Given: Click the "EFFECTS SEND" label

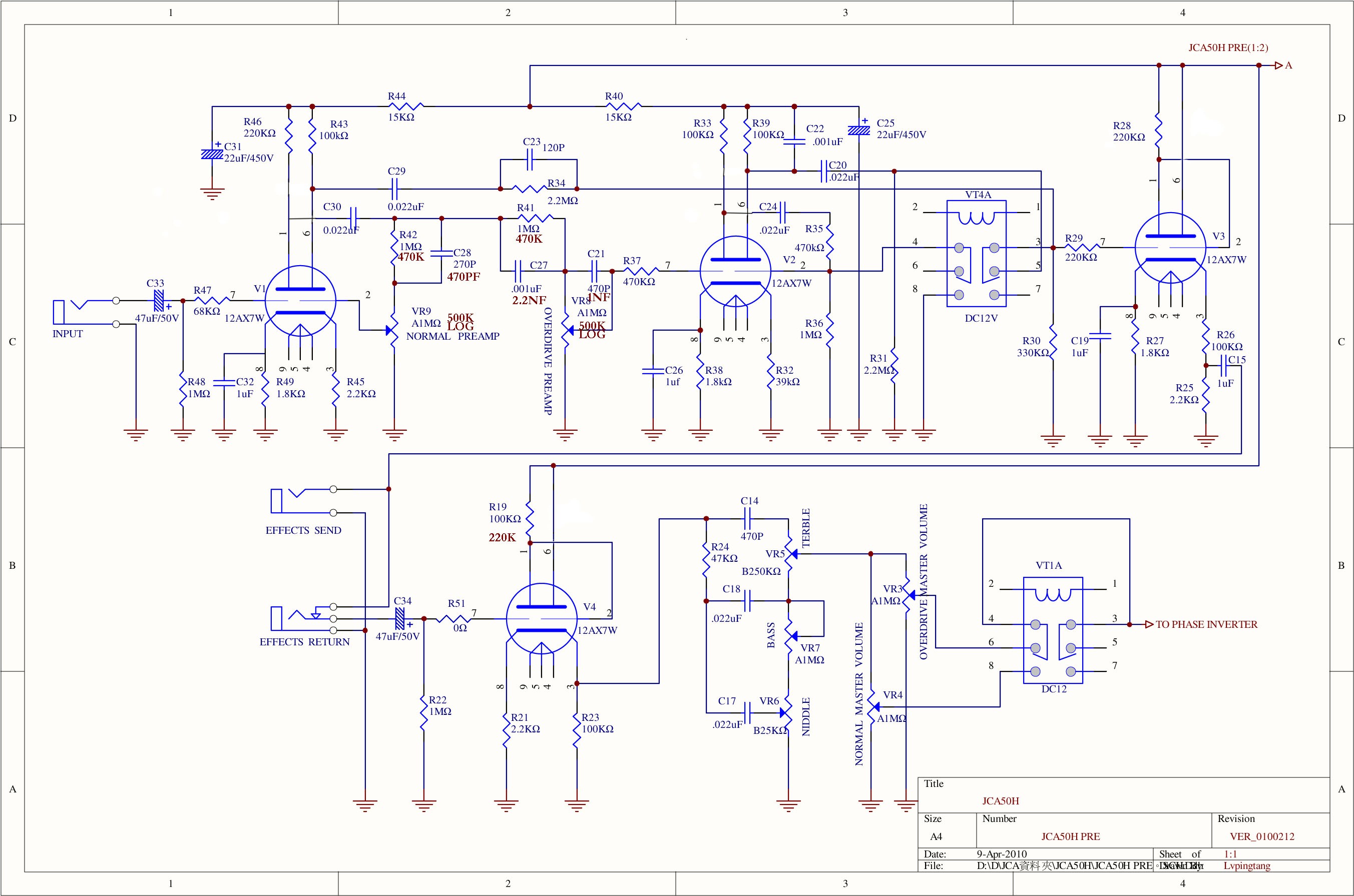Looking at the screenshot, I should [x=303, y=530].
